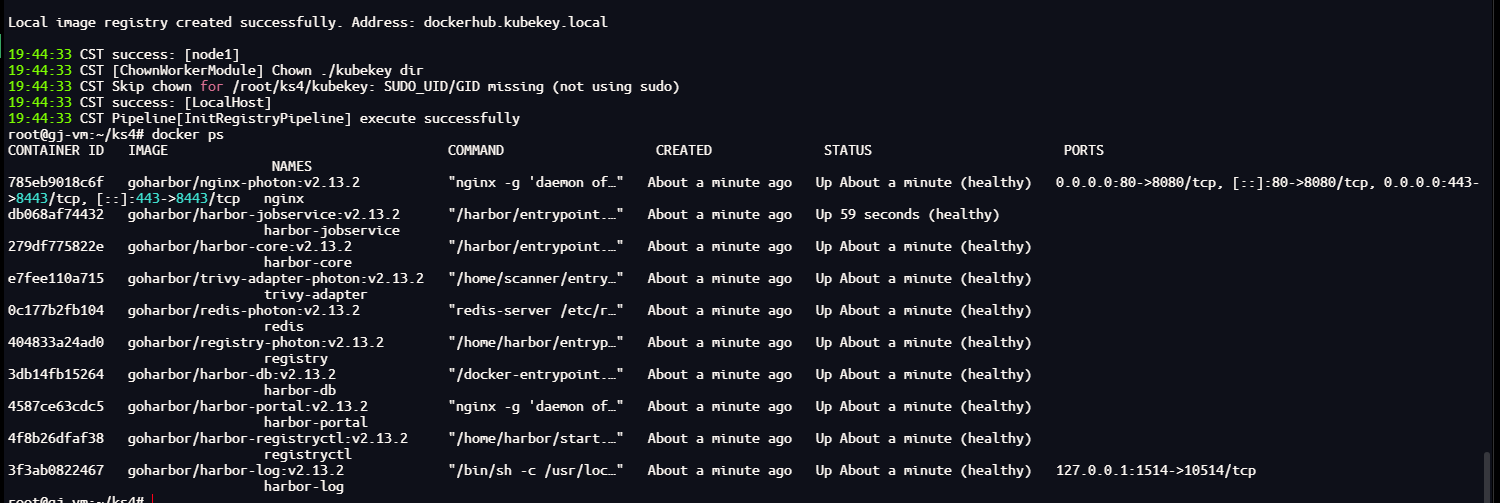Viewport: 1500px width, 503px height.
Task: Click container ID 3f3ab0822467
Action: pos(55,470)
